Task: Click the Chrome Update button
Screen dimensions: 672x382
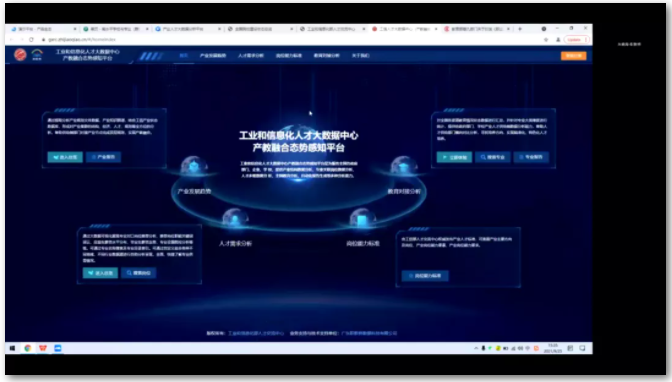Action: pos(576,39)
